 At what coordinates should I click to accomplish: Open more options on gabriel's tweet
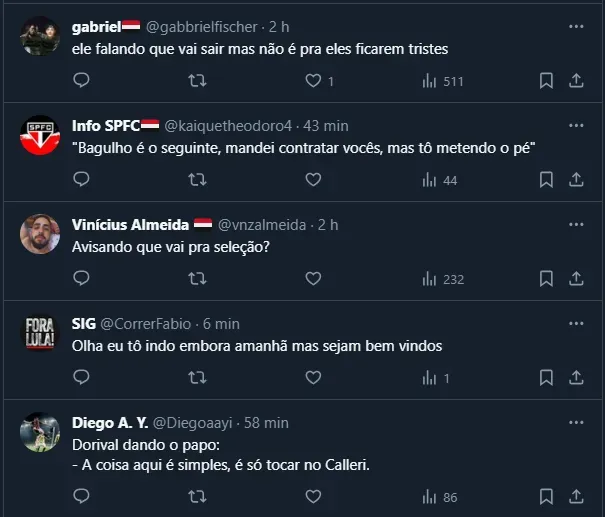click(x=576, y=27)
